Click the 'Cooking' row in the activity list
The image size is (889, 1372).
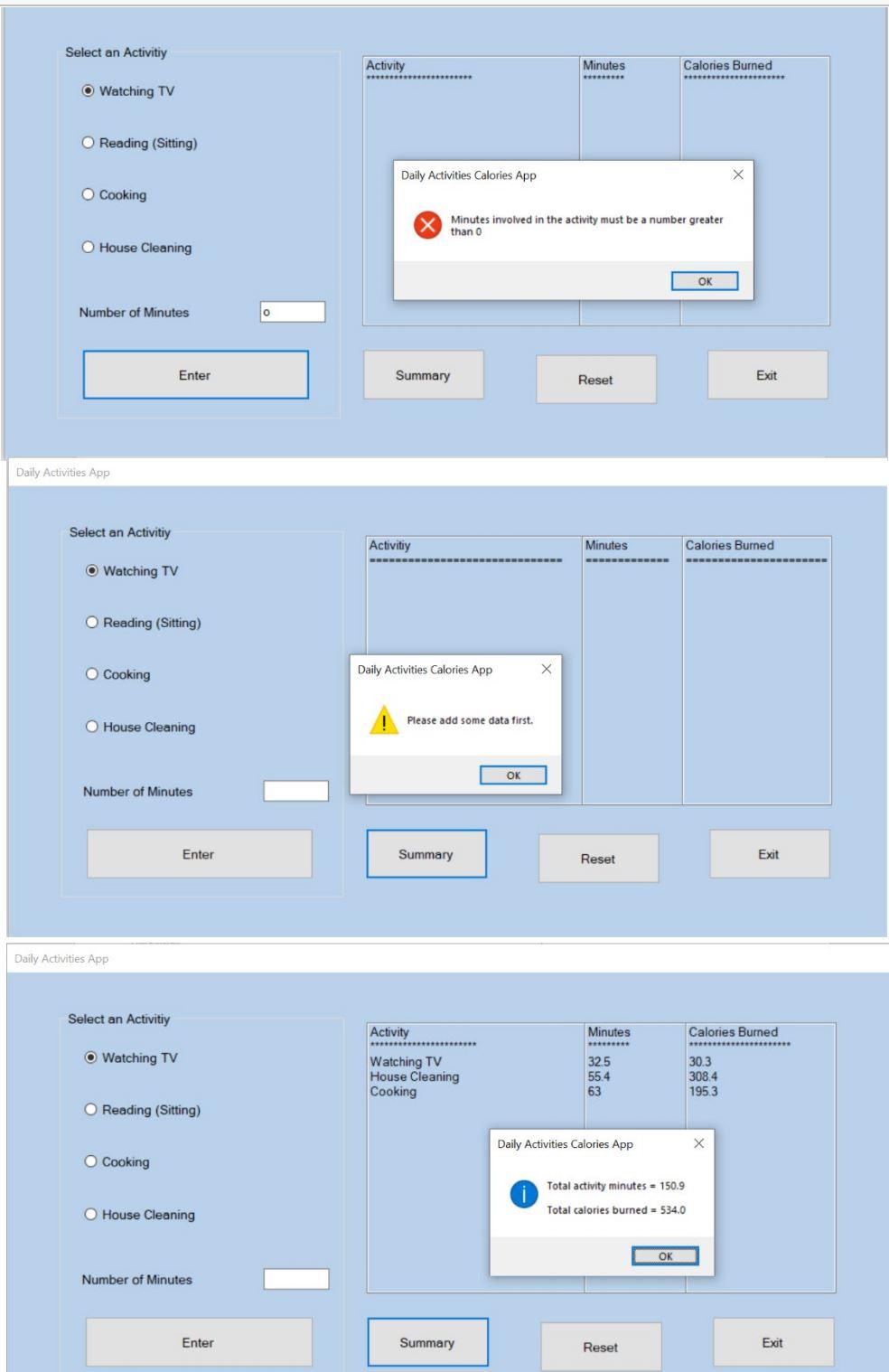[393, 1091]
